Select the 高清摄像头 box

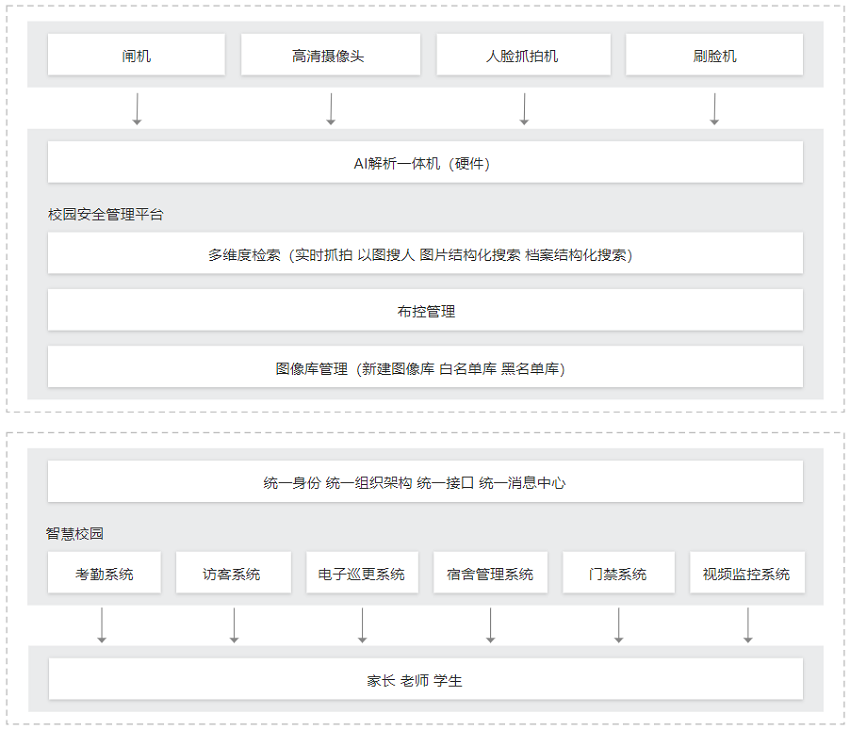click(330, 55)
